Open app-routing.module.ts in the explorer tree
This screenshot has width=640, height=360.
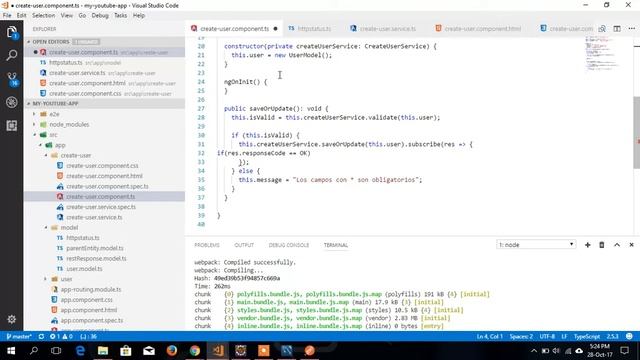coord(91,289)
